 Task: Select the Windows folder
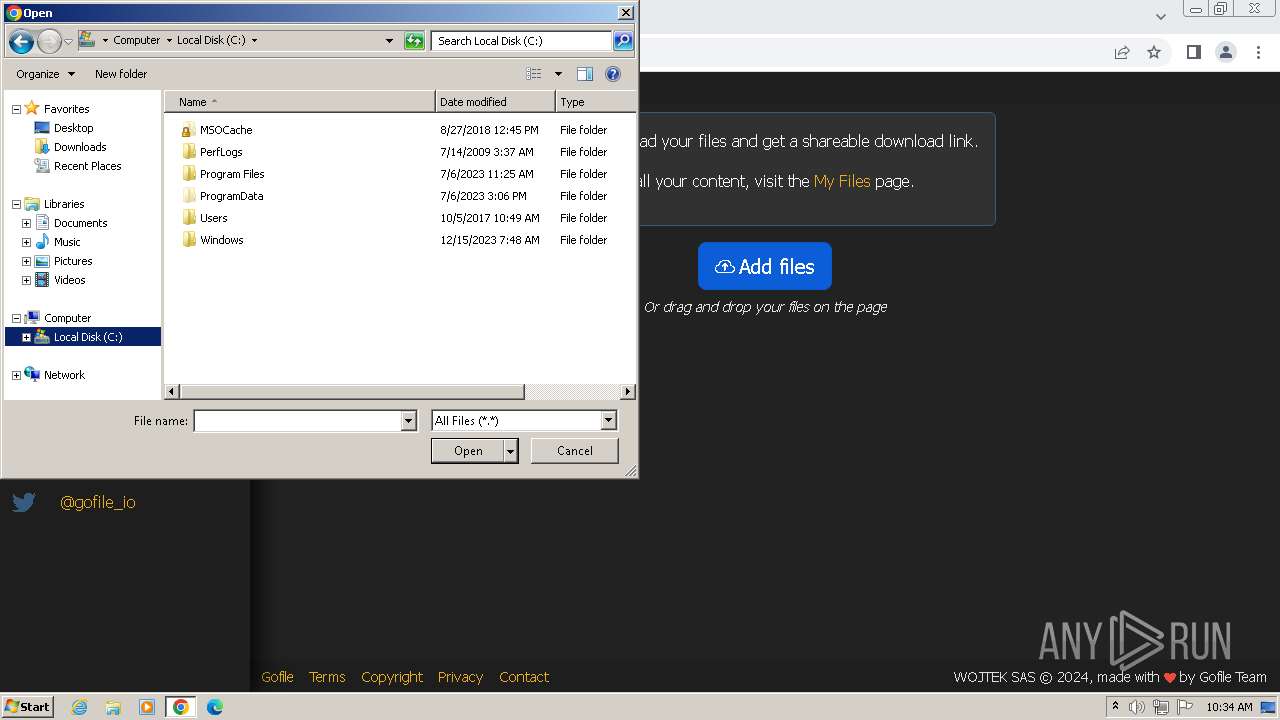pyautogui.click(x=221, y=240)
